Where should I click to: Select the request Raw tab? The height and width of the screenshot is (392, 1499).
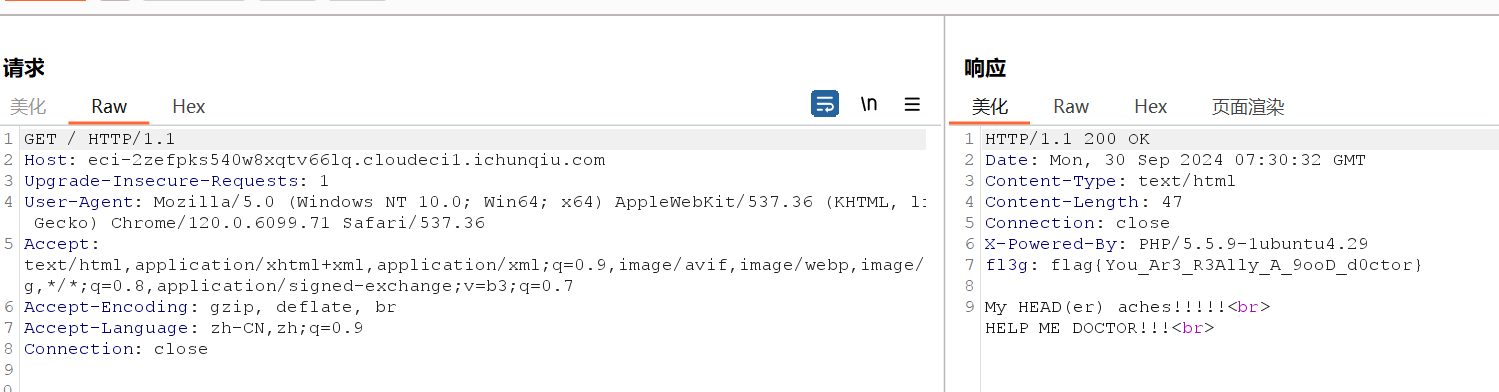[x=109, y=106]
